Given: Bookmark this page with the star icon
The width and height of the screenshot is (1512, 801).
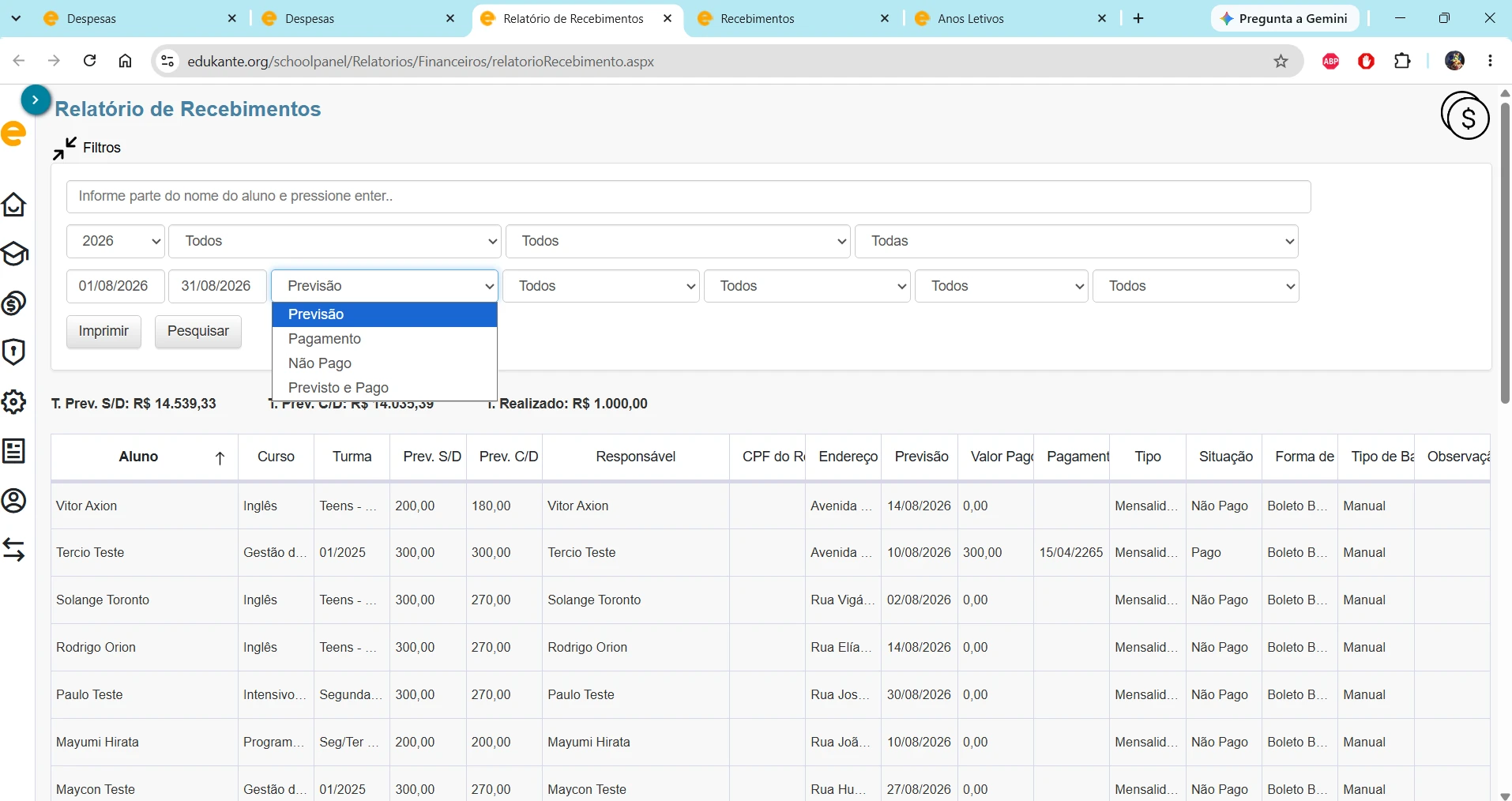Looking at the screenshot, I should pos(1281,61).
